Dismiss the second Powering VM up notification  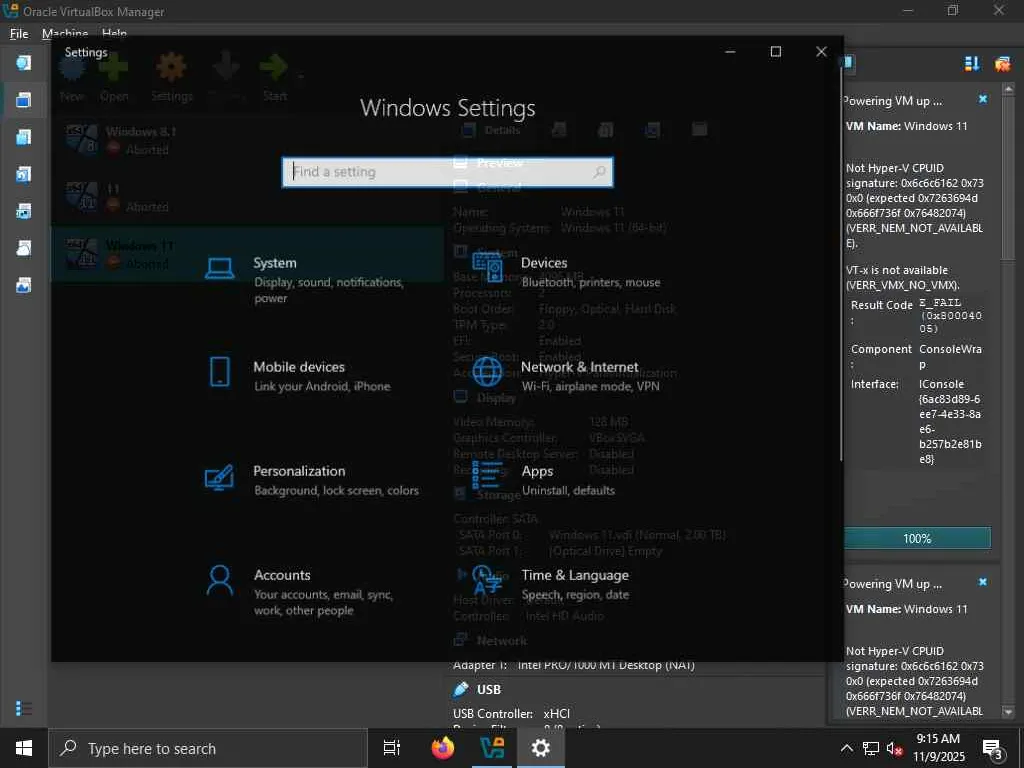tap(983, 582)
